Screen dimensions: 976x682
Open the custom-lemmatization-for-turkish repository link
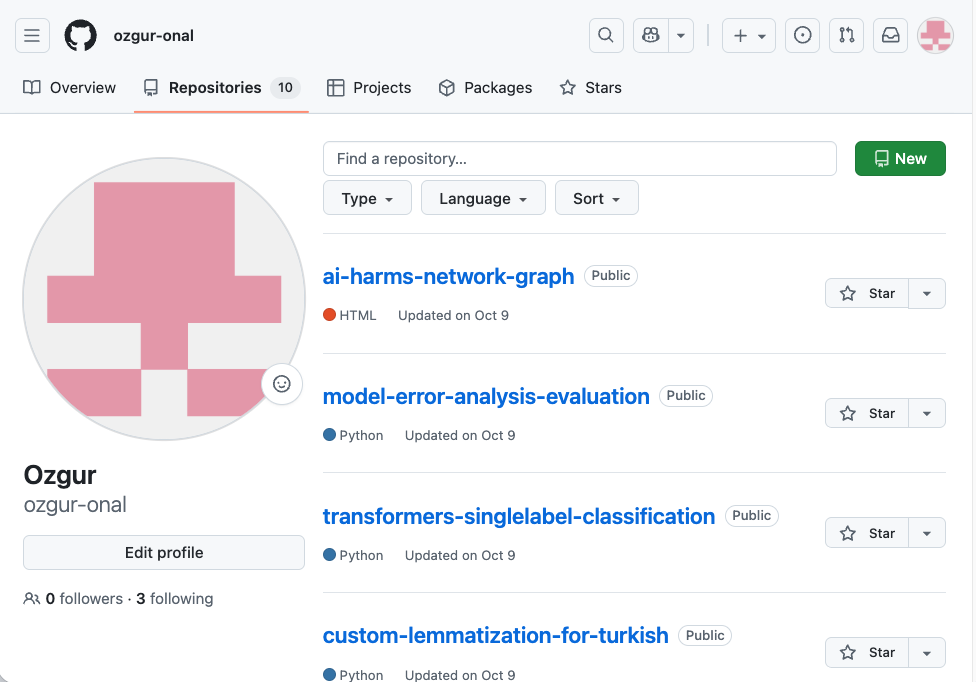[495, 635]
